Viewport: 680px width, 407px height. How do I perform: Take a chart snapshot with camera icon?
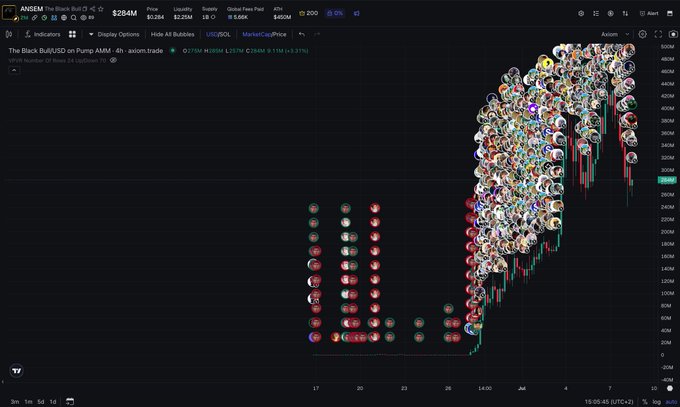coord(673,34)
